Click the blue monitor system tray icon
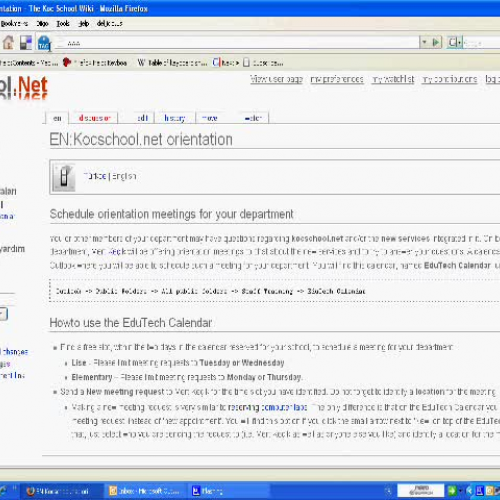The height and width of the screenshot is (500, 500). (x=479, y=491)
